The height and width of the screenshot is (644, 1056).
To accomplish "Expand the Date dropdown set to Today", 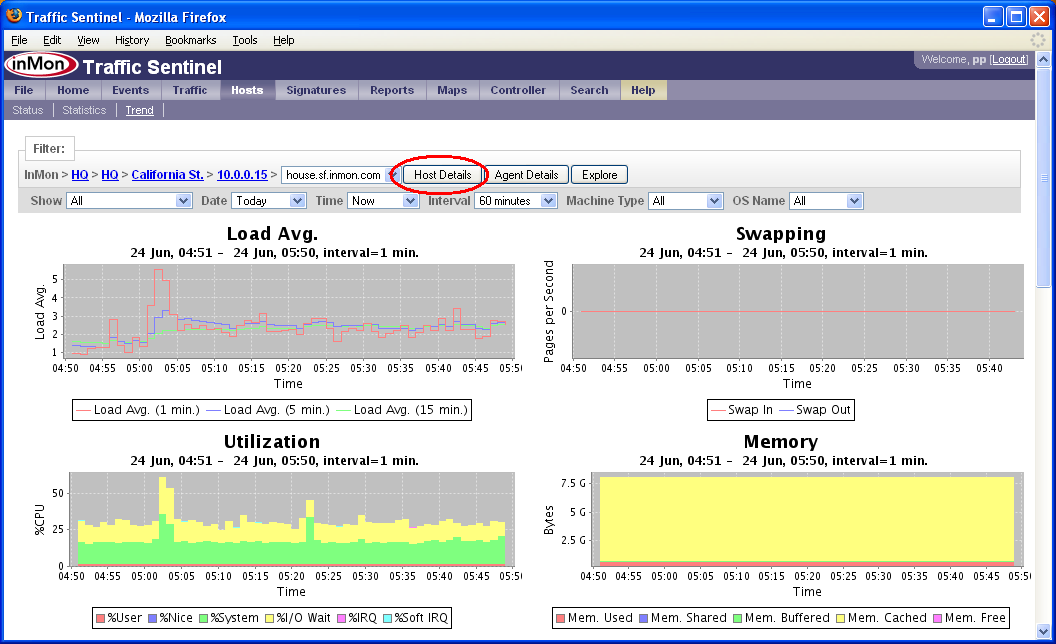I will pos(268,201).
